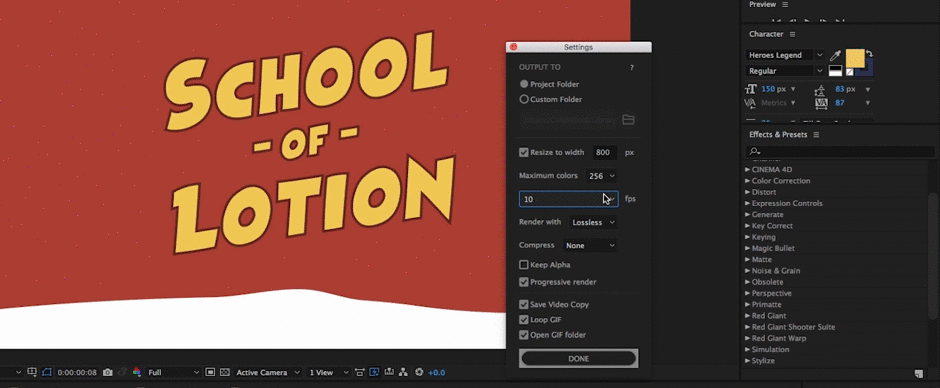
Task: Toggle Save Video Copy checkbox
Action: [524, 305]
